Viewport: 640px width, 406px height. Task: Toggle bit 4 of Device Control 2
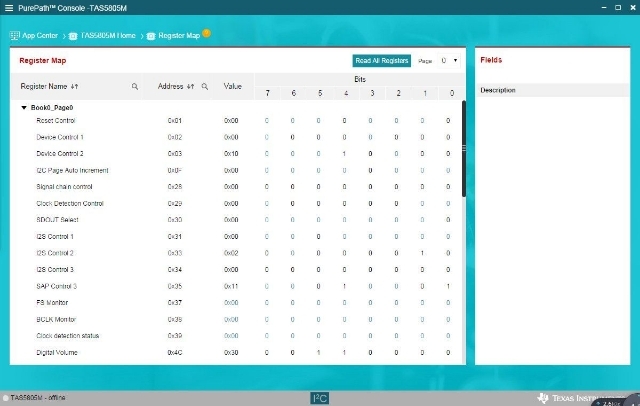tap(344, 154)
